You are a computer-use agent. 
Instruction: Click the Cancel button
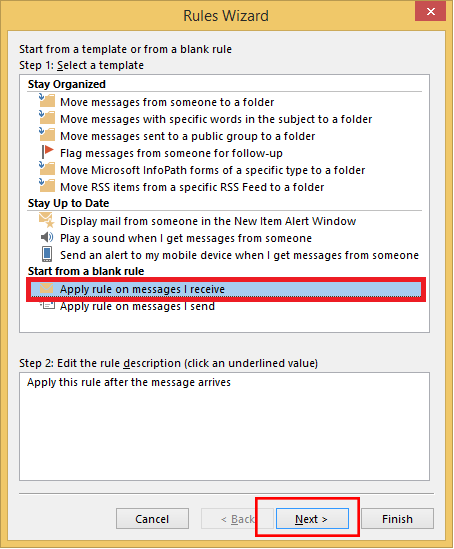tap(152, 519)
